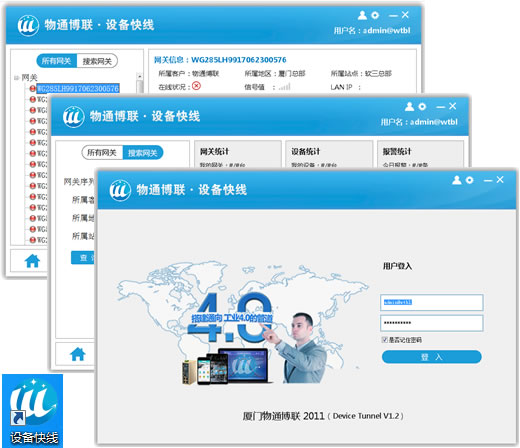Screen dimensions: 520x448
Task: Minimize the login window
Action: click(x=488, y=180)
